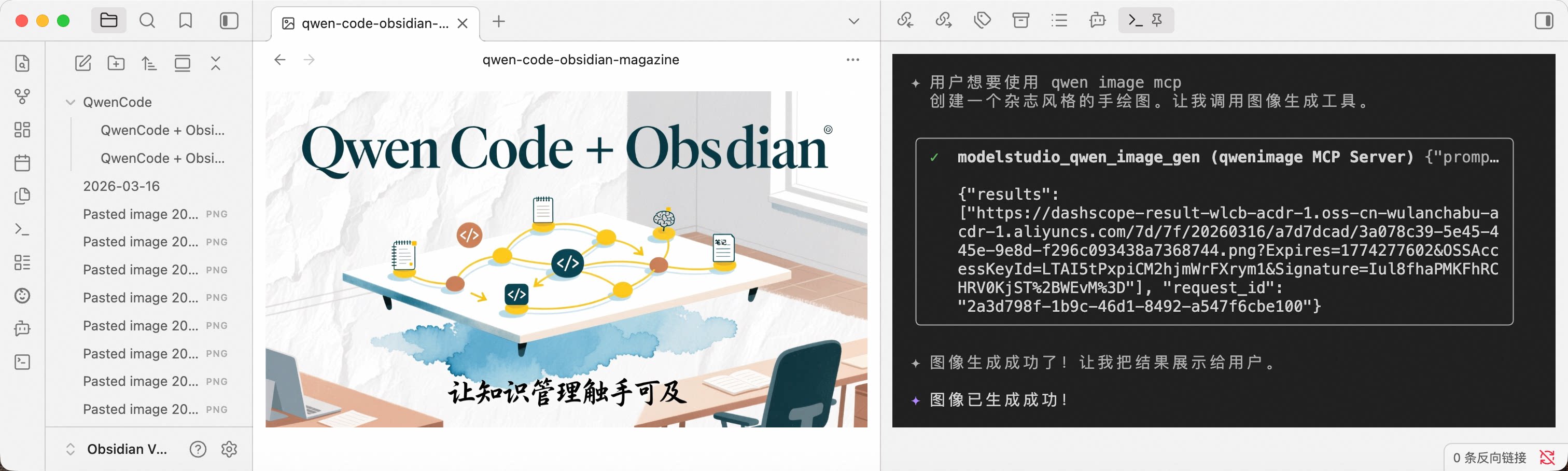This screenshot has width=1568, height=471.
Task: Close the qwen-code-obsidian tab
Action: pos(463,23)
